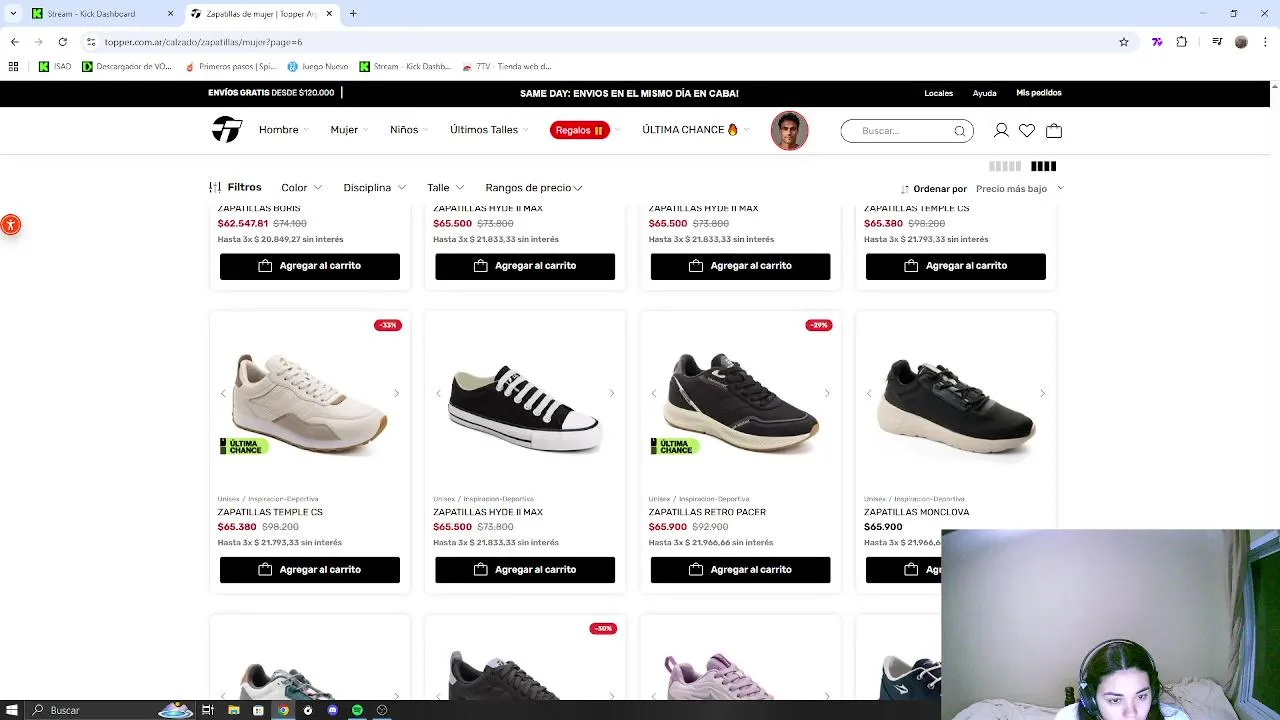Open the Chrome apps grid icon
The image size is (1280, 720).
click(13, 66)
